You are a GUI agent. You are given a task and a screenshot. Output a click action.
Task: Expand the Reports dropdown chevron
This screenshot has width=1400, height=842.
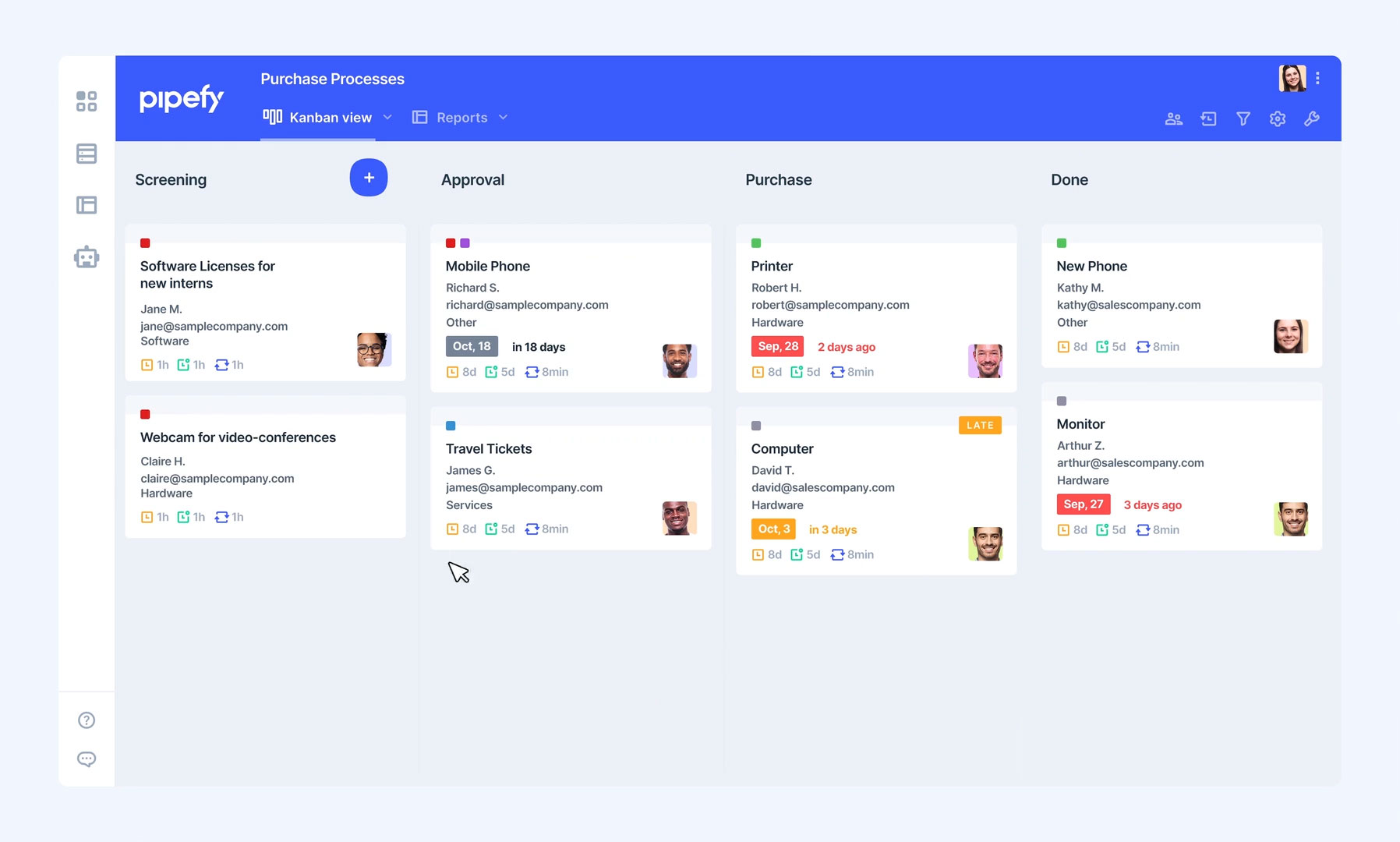(x=503, y=118)
